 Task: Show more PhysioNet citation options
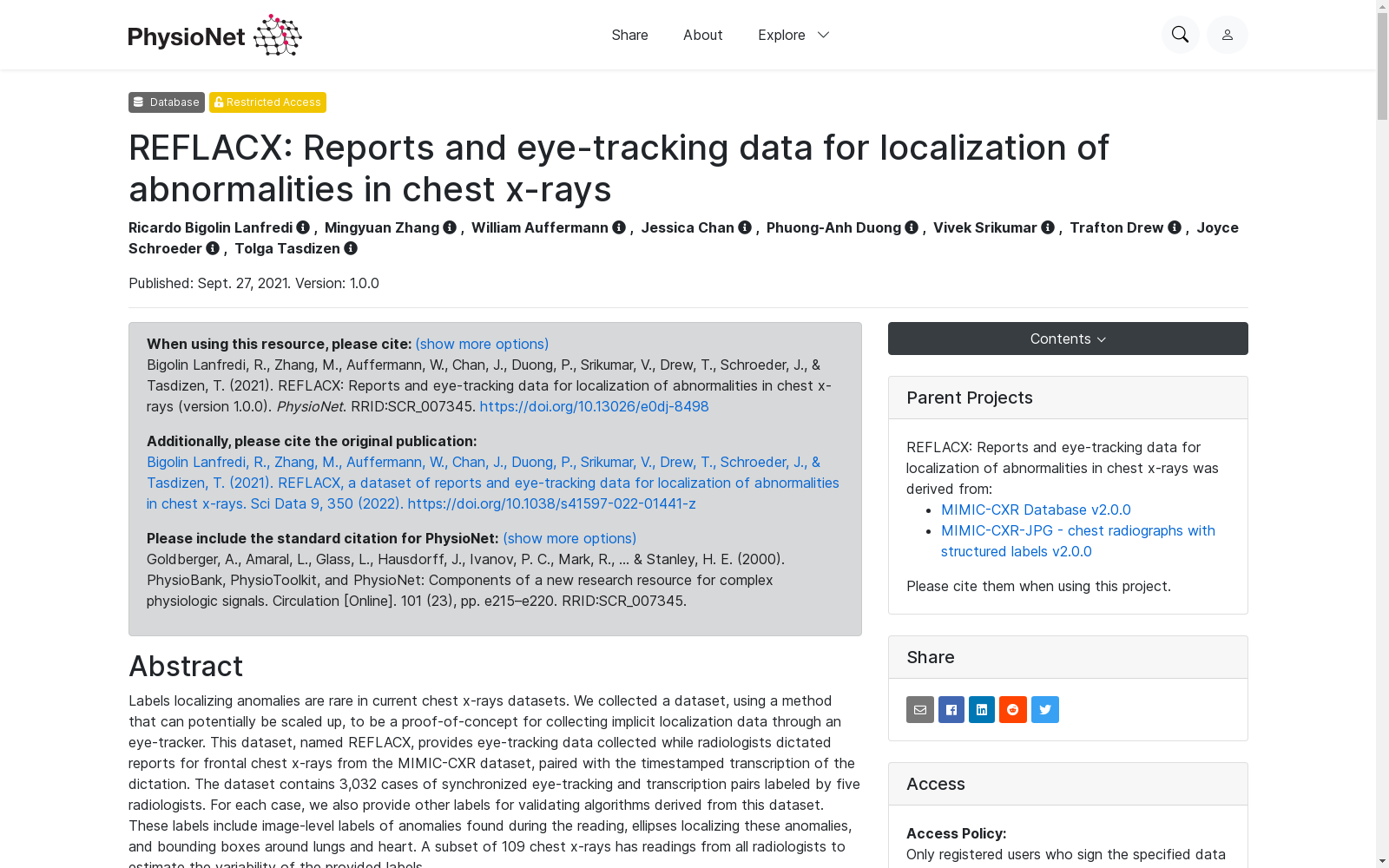pyautogui.click(x=569, y=538)
